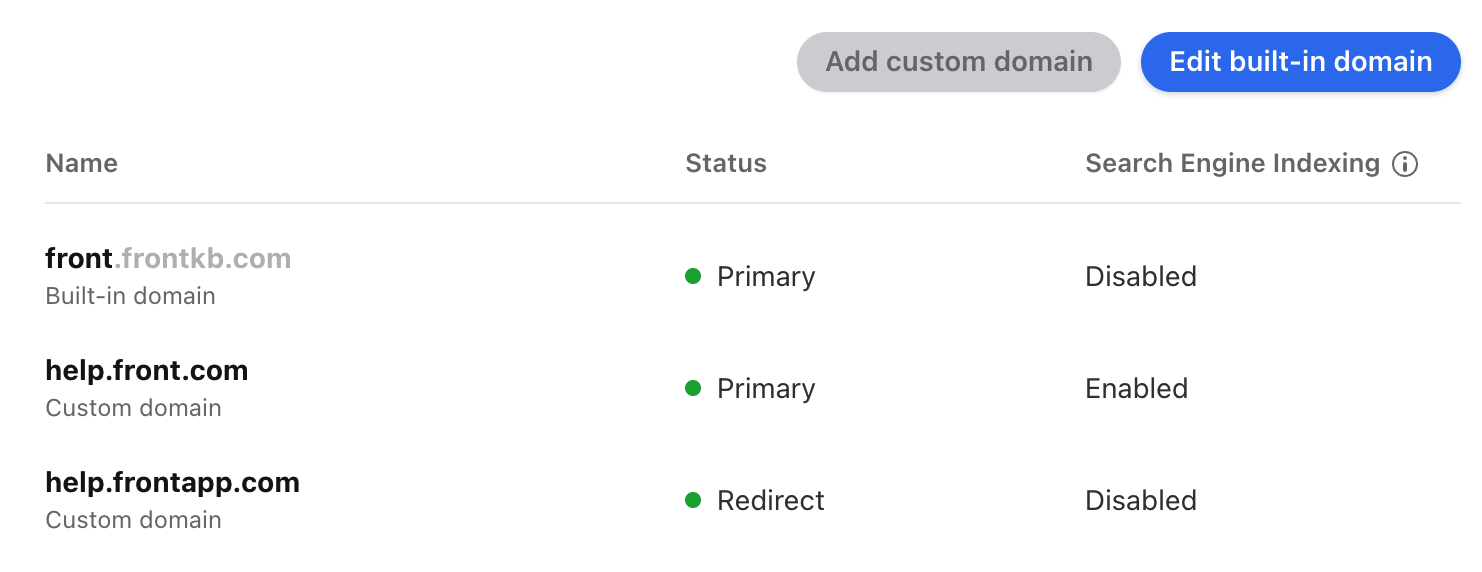Click green status dot for help.front.com

pos(693,388)
